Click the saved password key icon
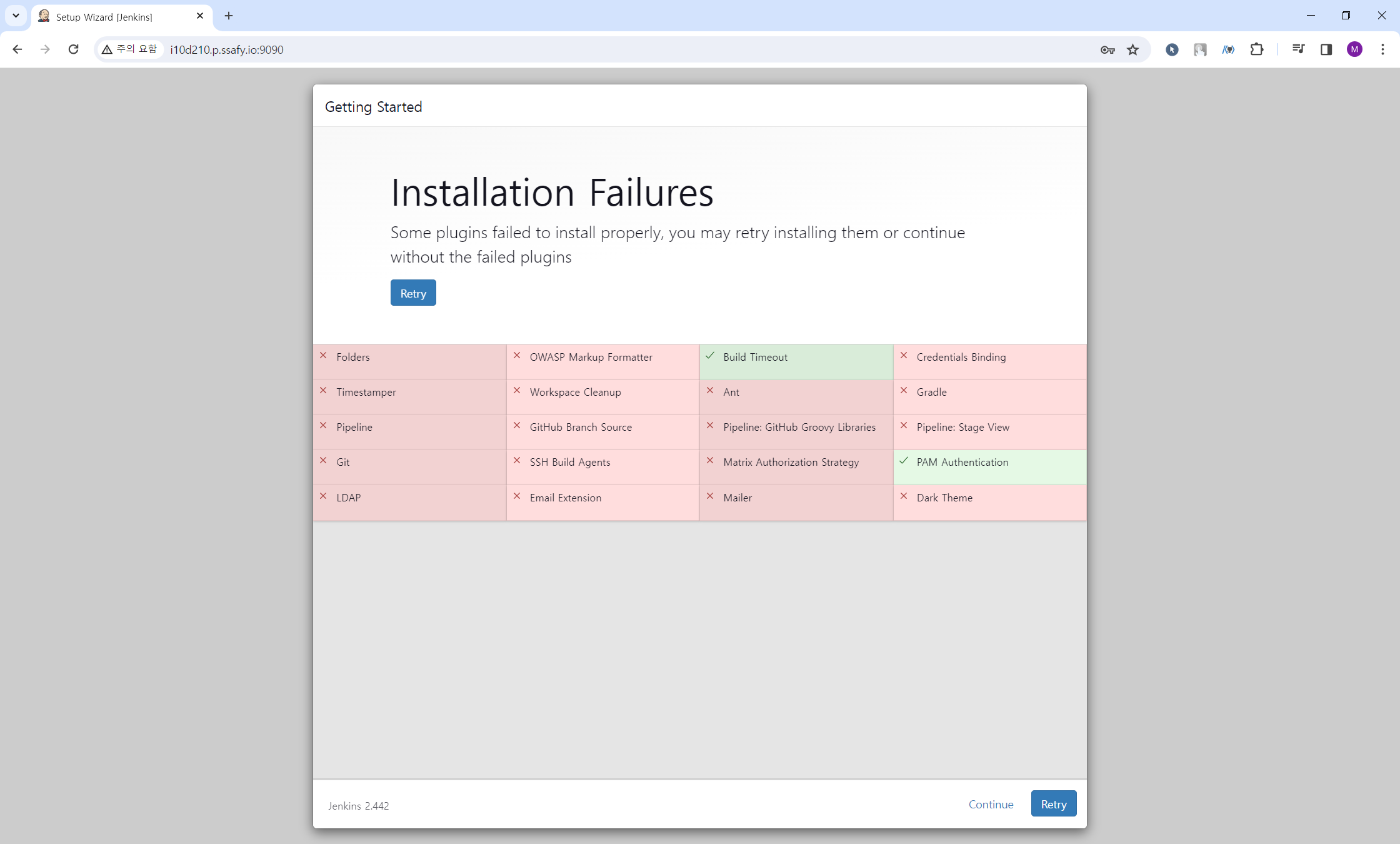The image size is (1400, 844). point(1107,49)
